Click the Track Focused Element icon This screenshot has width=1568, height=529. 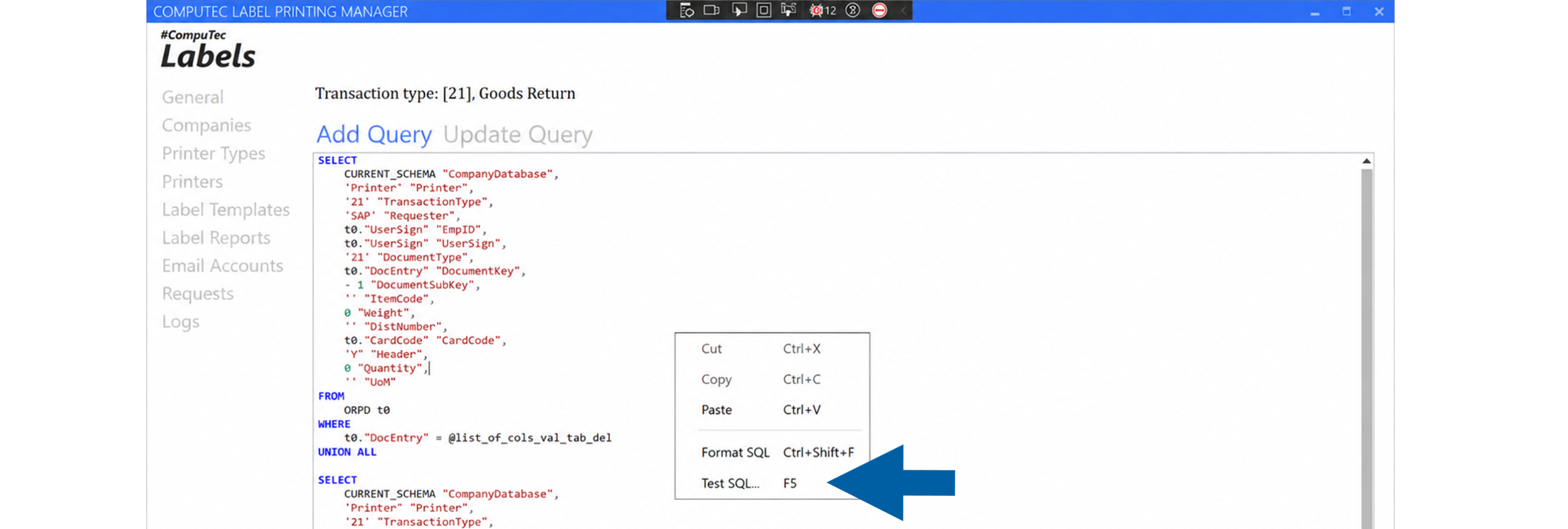788,10
